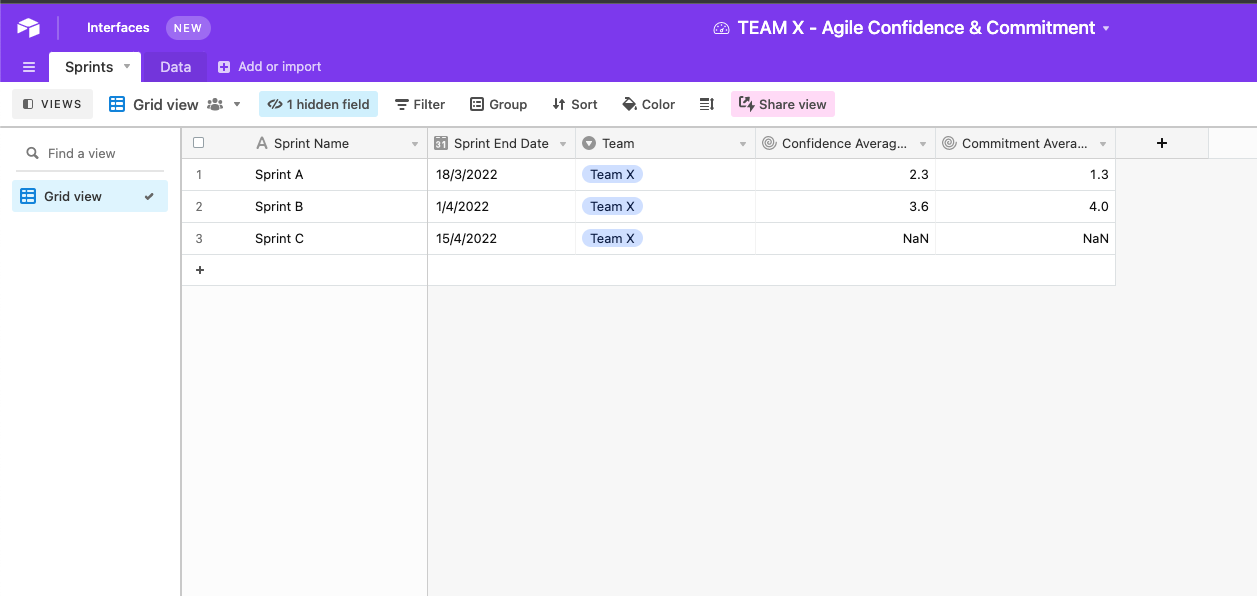The height and width of the screenshot is (596, 1257).
Task: Open the Sort options
Action: click(575, 104)
